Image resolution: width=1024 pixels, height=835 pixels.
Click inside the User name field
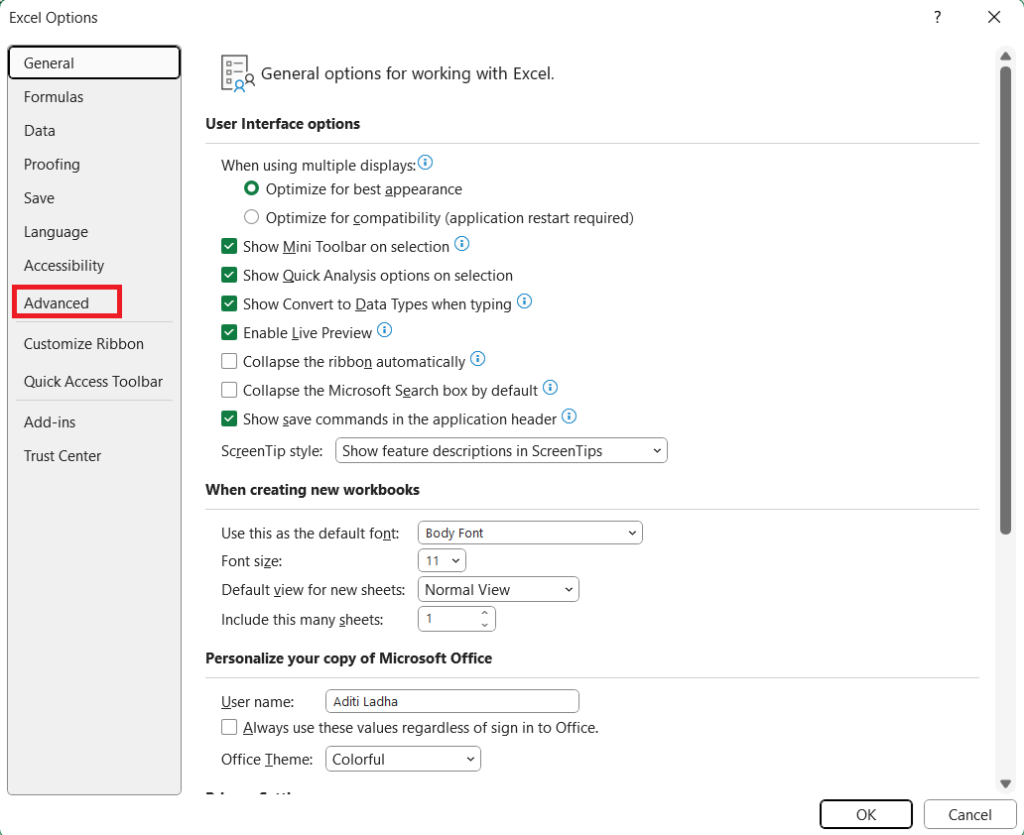[452, 700]
